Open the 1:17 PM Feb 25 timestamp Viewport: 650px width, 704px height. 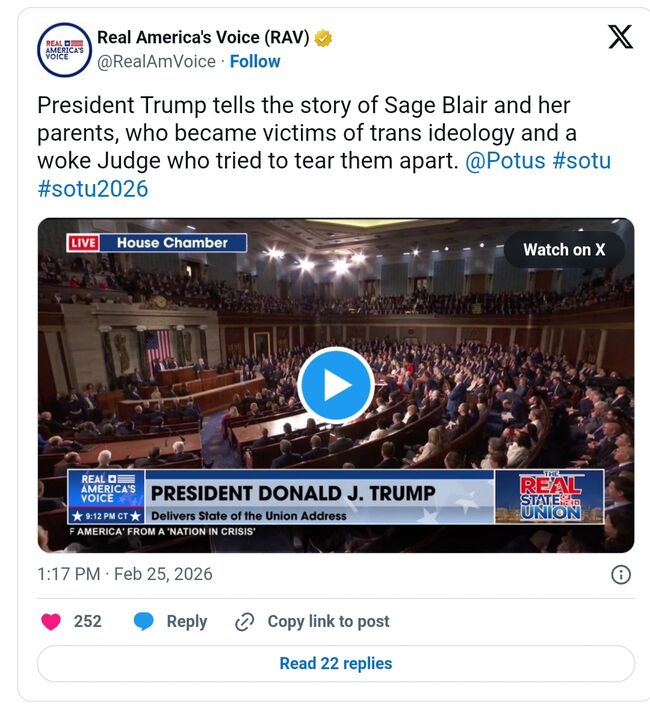pos(125,574)
